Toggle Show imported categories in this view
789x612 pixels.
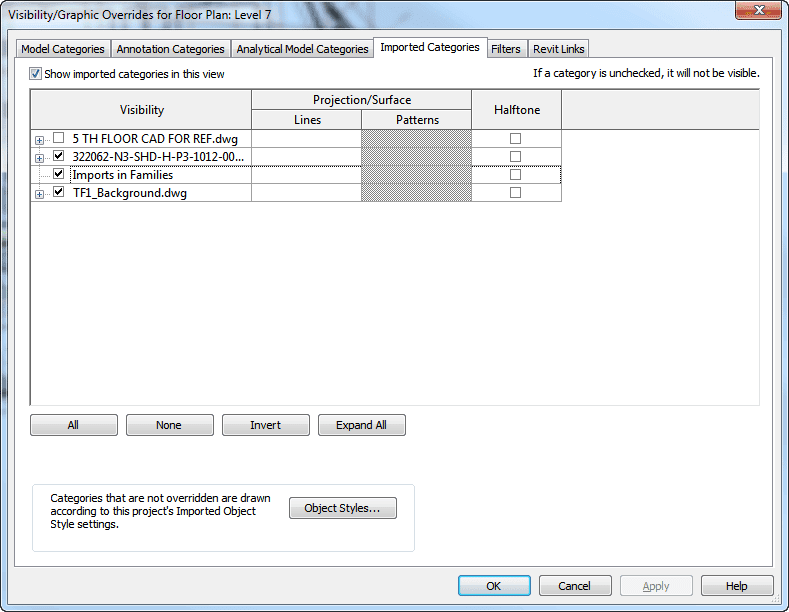pos(36,74)
